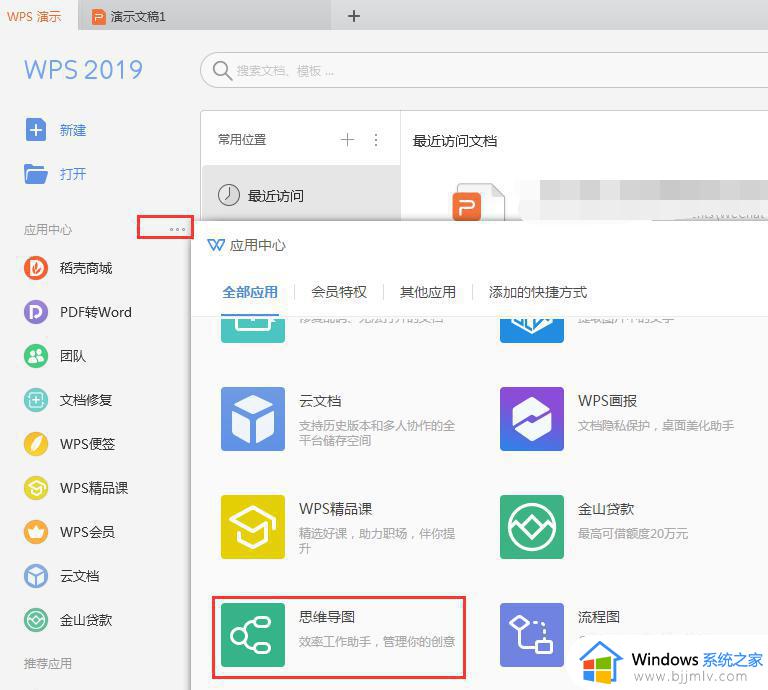Viewport: 768px width, 690px height.
Task: Open 金山贷款 in the left sidebar
Action: pyautogui.click(x=68, y=620)
